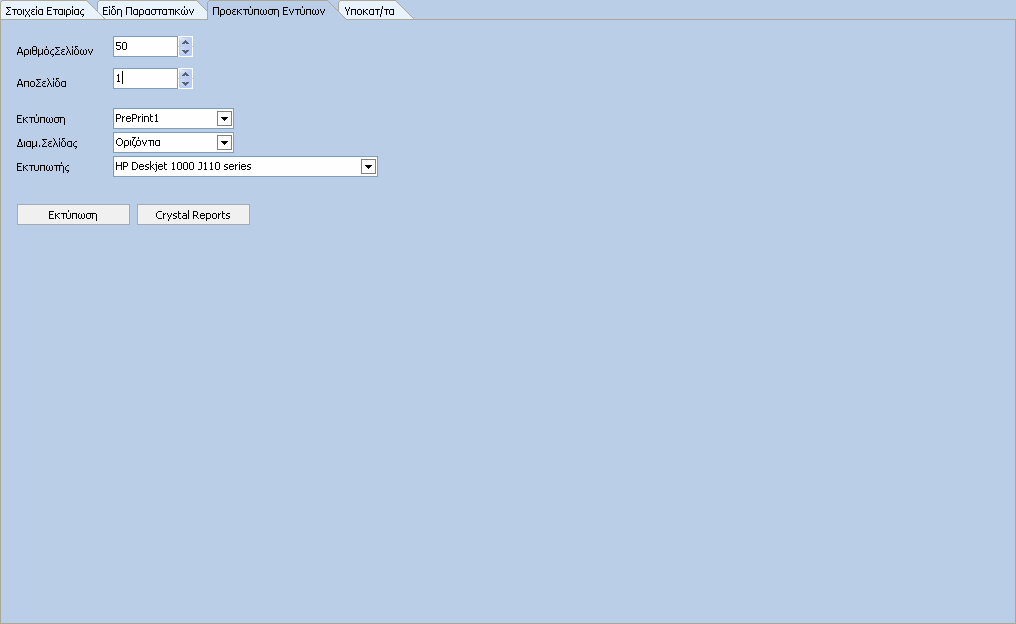The image size is (1016, 624).
Task: Decrease ΑποΣελίδα with the down arrow
Action: (x=186, y=83)
